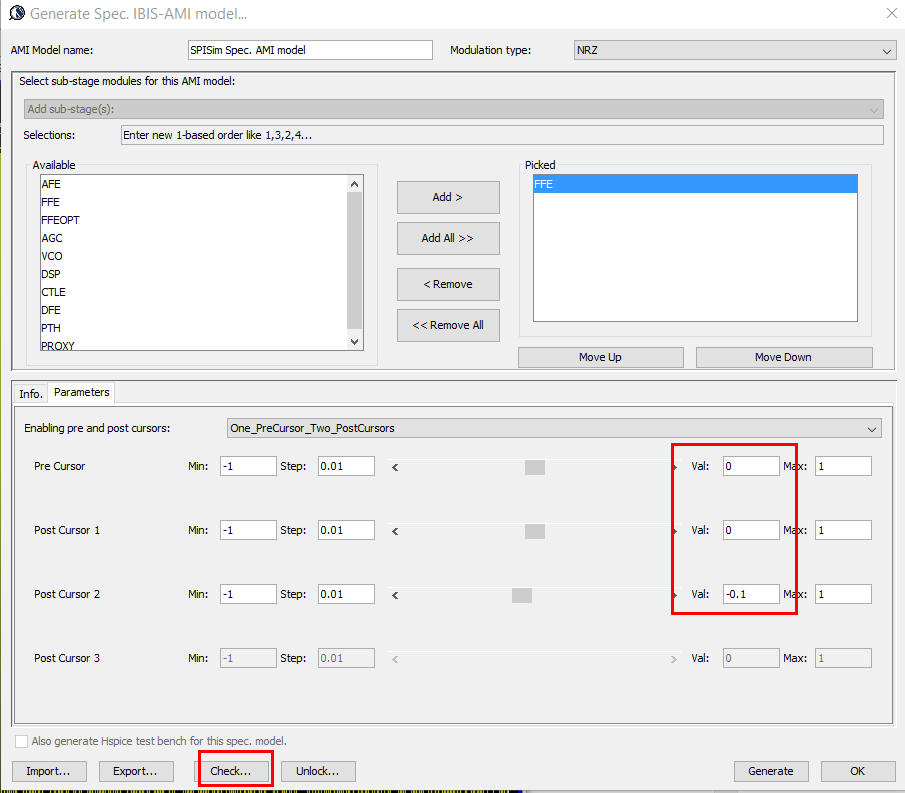Click the Pre Cursor slider thumb
The width and height of the screenshot is (905, 793).
tap(534, 467)
